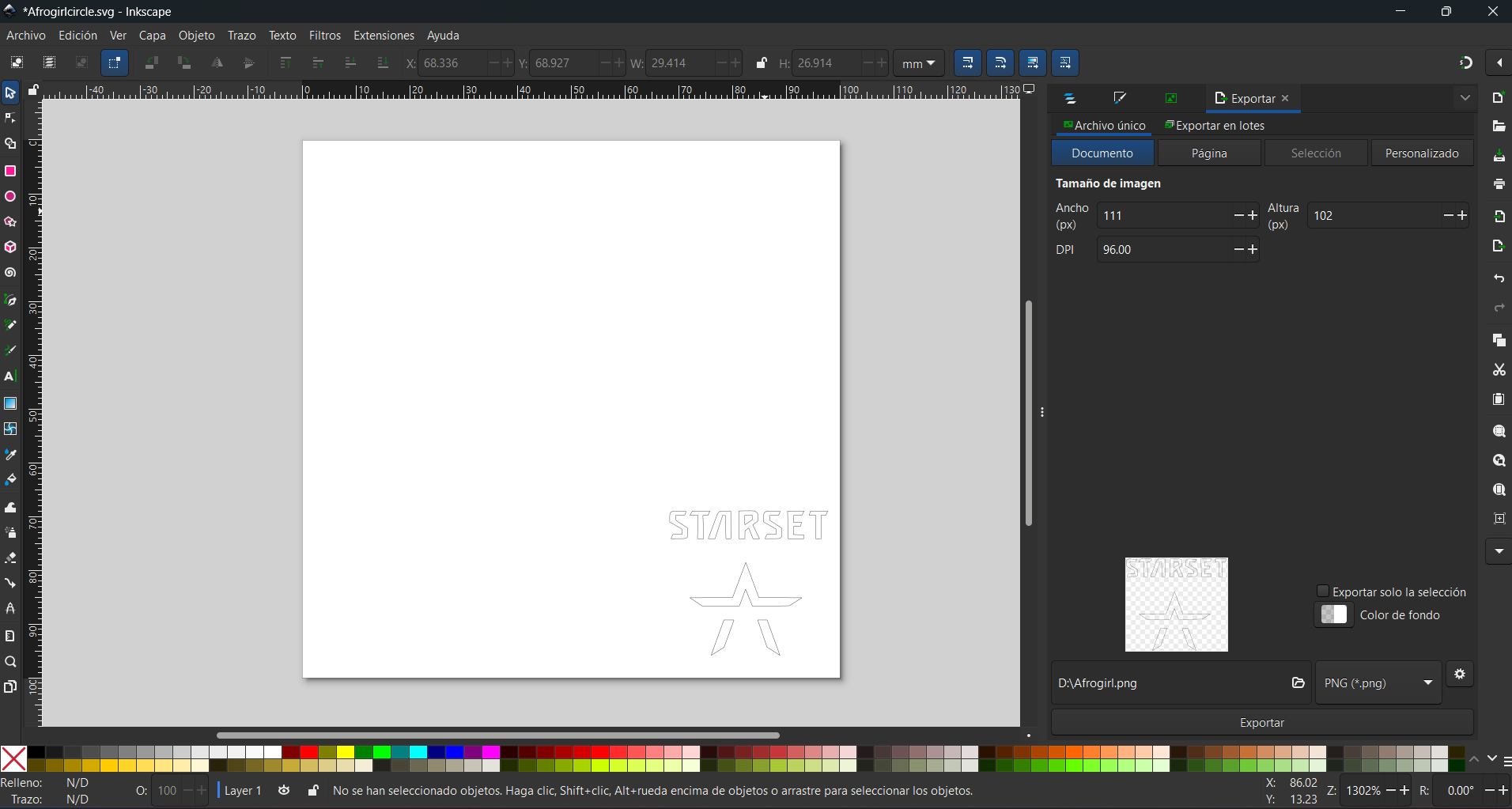Toggle Layer 1 lock

313,790
